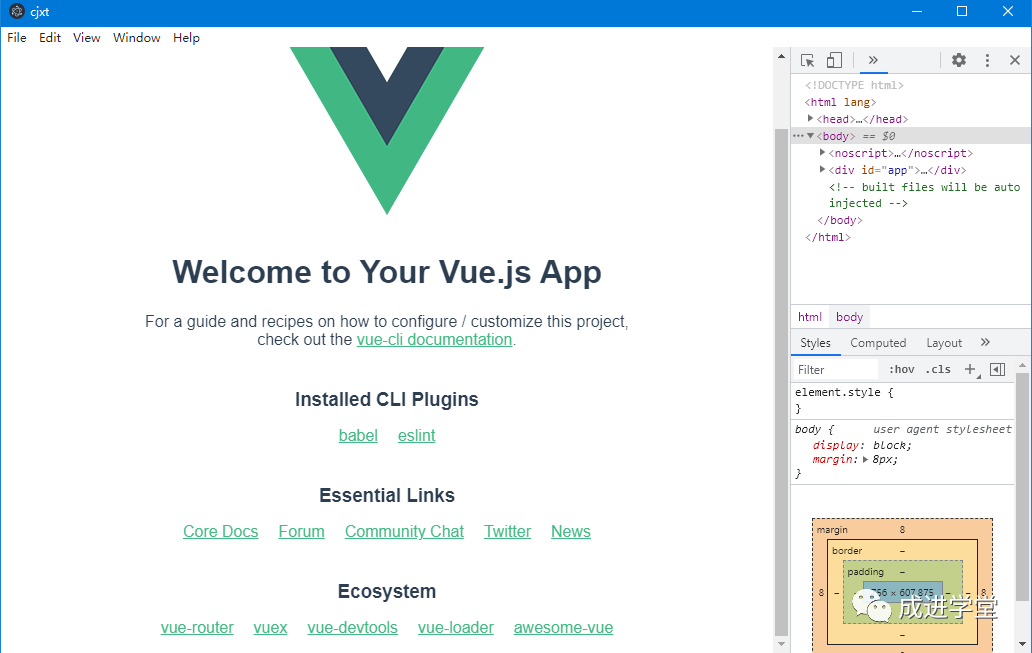This screenshot has width=1032, height=653.
Task: Click the border label in box model
Action: (847, 550)
